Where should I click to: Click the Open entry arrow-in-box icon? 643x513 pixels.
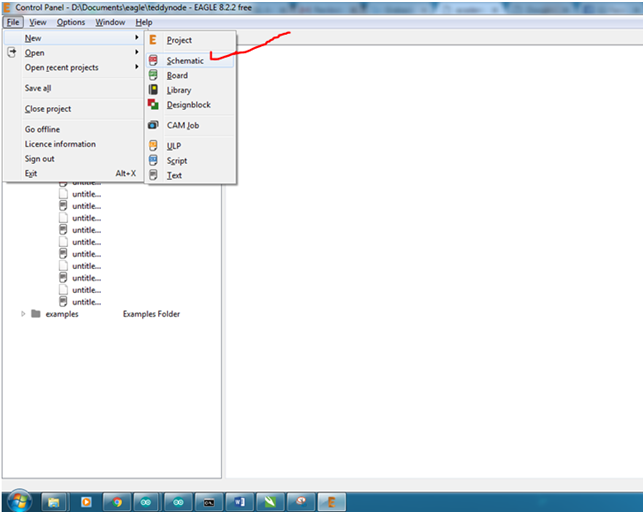pos(12,52)
